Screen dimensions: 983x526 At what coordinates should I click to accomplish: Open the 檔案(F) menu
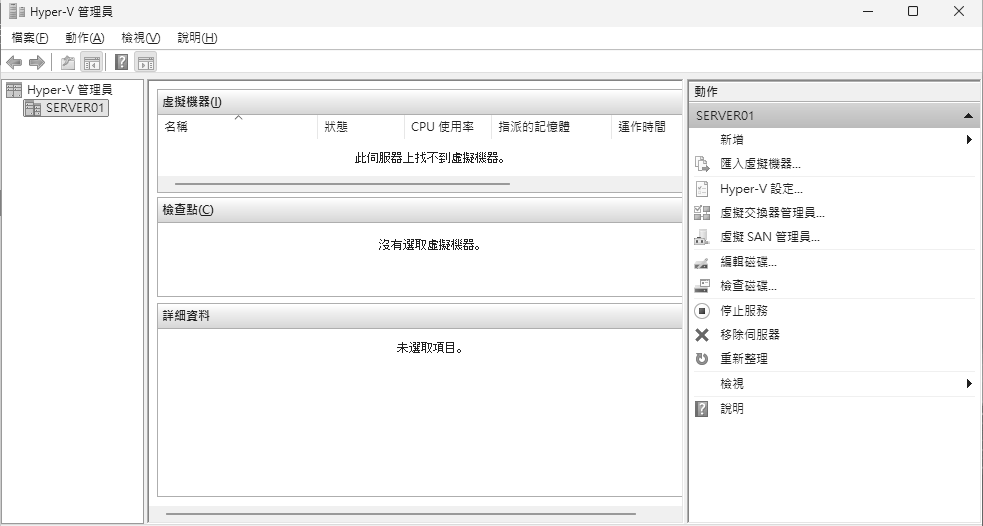29,38
